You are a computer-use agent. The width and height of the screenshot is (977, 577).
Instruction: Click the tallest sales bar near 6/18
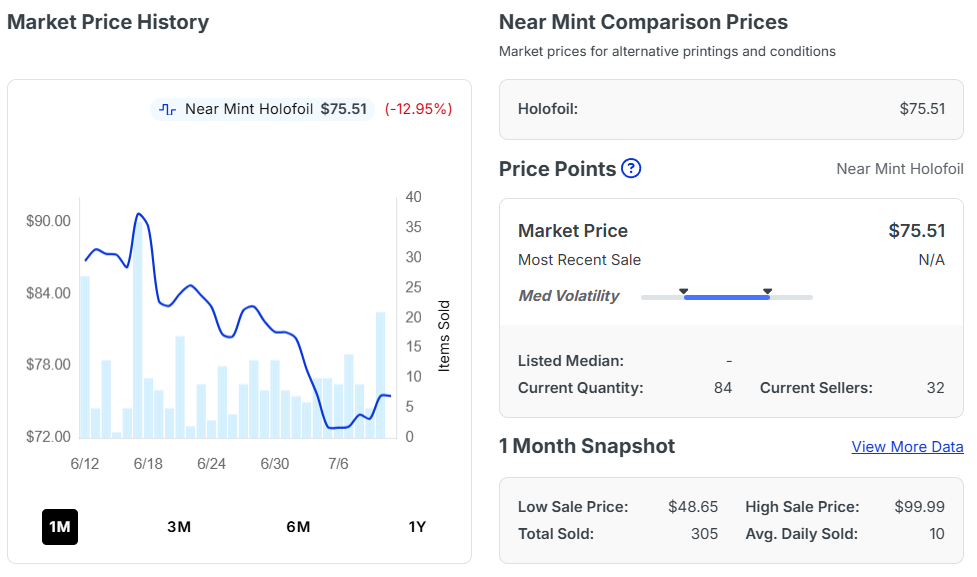point(138,331)
